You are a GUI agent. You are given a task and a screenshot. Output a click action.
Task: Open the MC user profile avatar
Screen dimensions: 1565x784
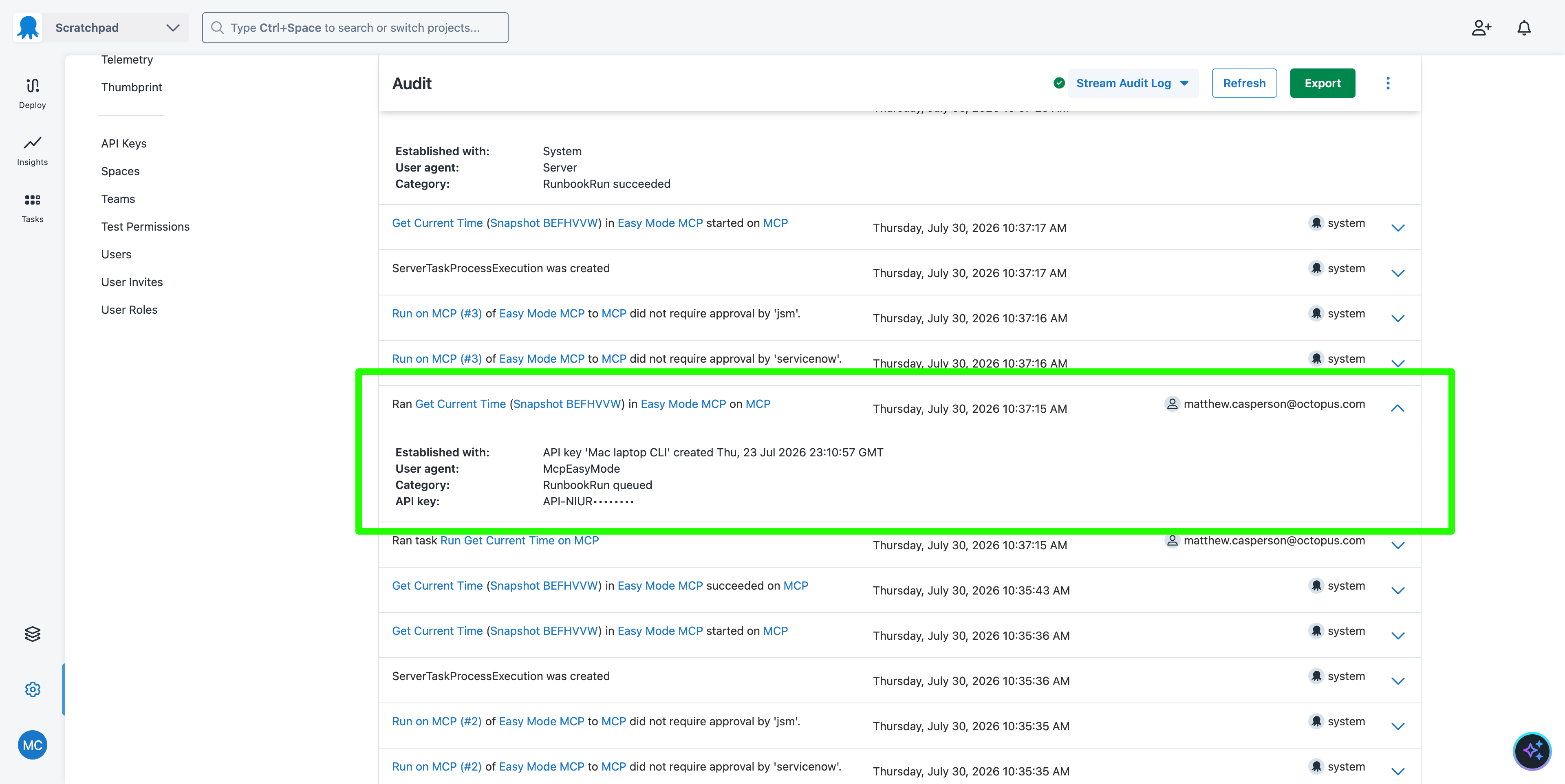coord(32,744)
